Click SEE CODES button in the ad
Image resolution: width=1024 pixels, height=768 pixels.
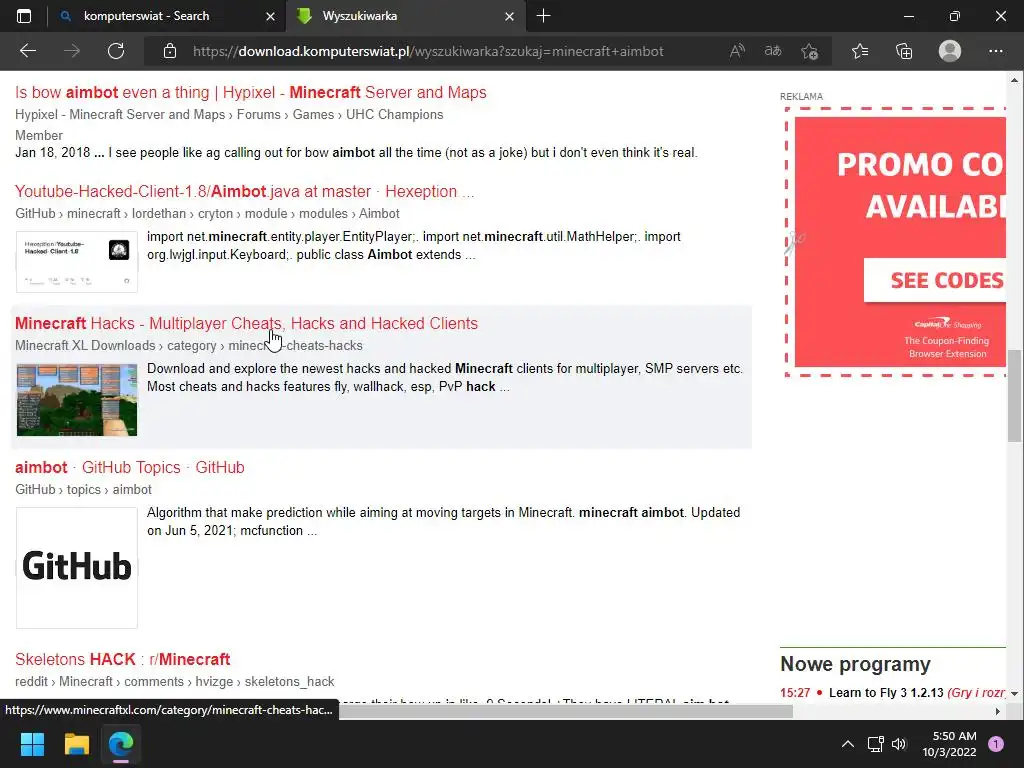tap(937, 280)
